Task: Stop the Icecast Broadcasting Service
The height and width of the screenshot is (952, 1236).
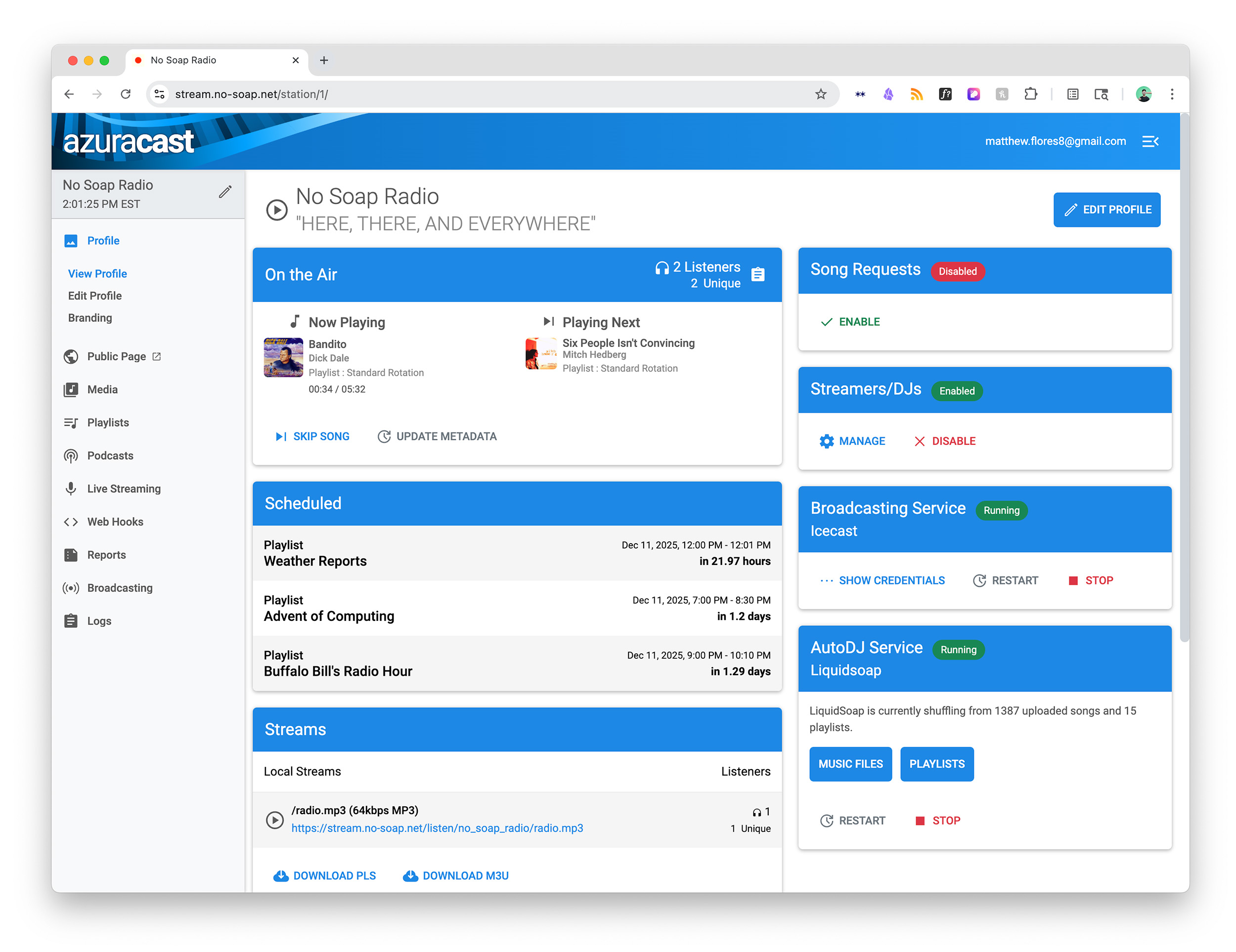Action: [x=1091, y=580]
